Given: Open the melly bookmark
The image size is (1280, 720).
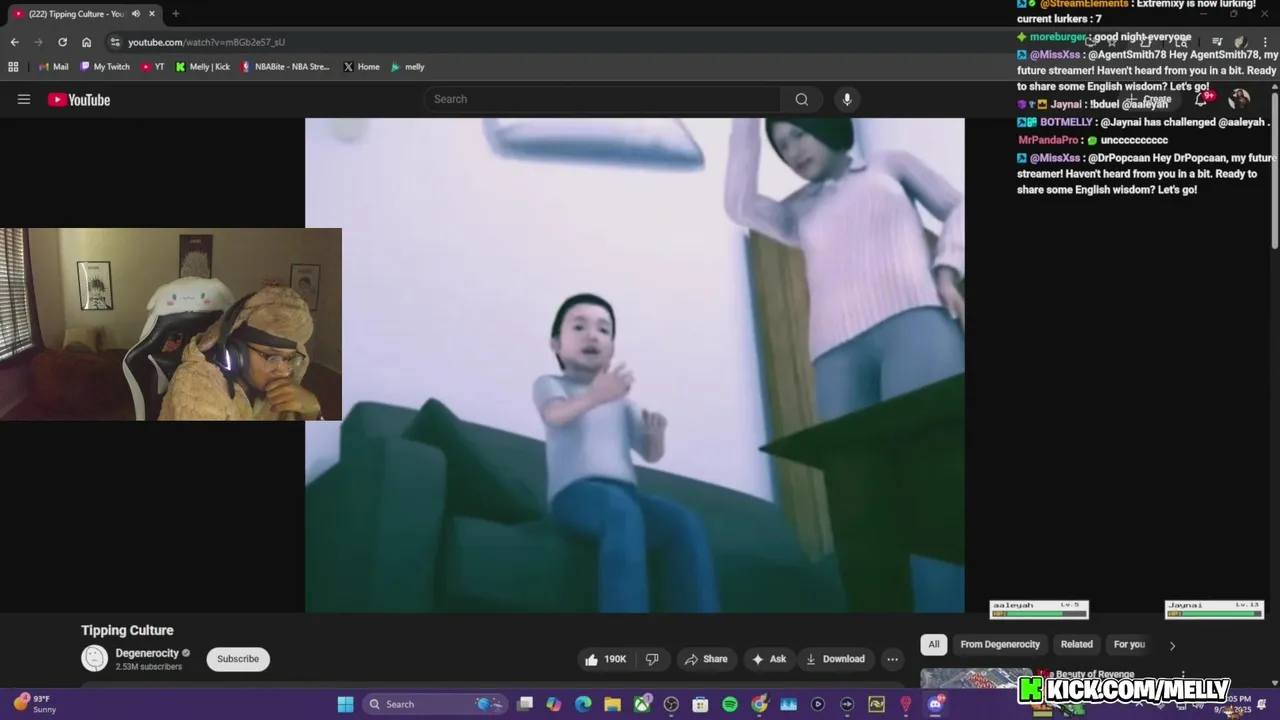Looking at the screenshot, I should point(407,67).
